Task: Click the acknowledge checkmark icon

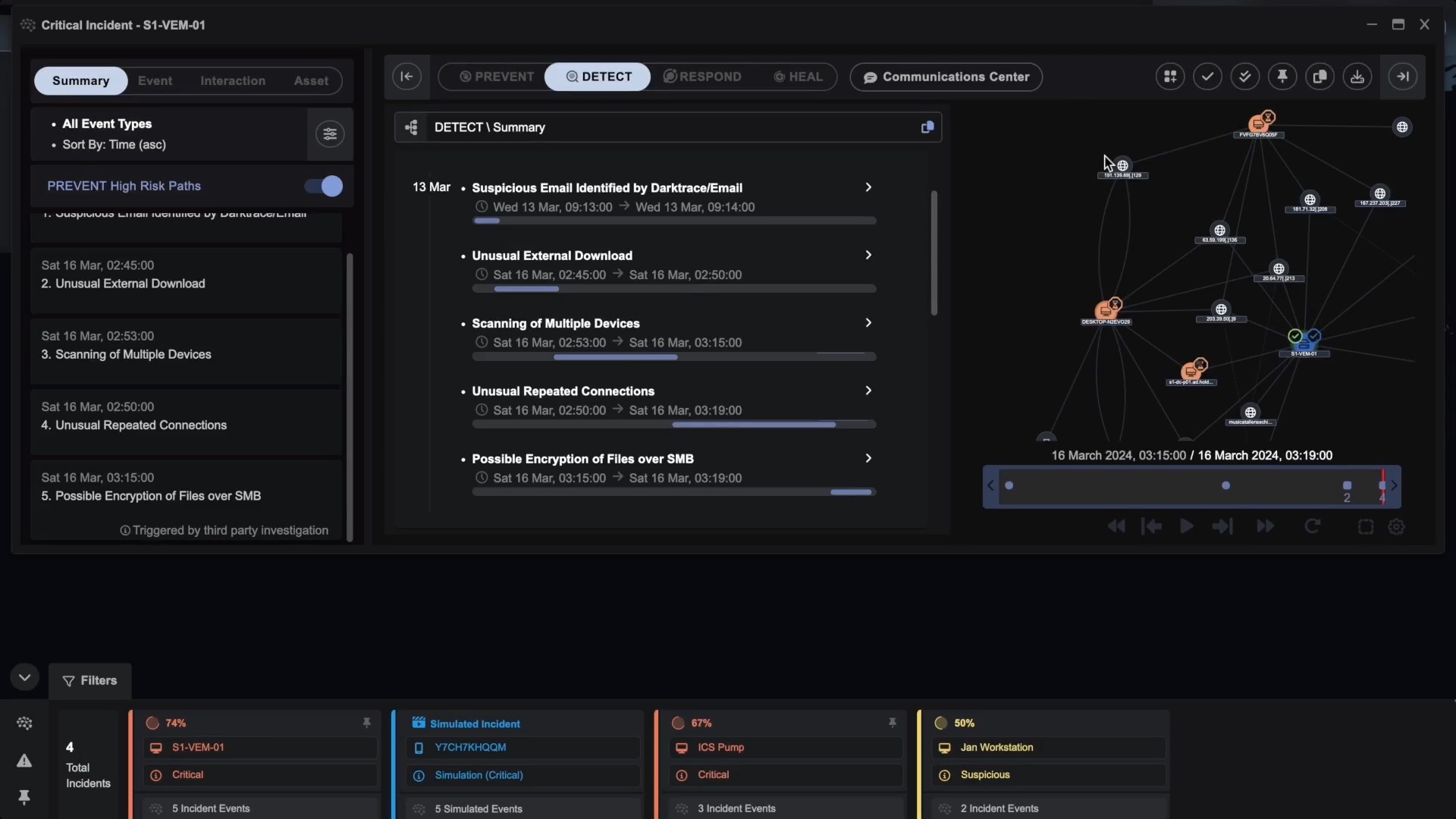Action: click(x=1207, y=77)
